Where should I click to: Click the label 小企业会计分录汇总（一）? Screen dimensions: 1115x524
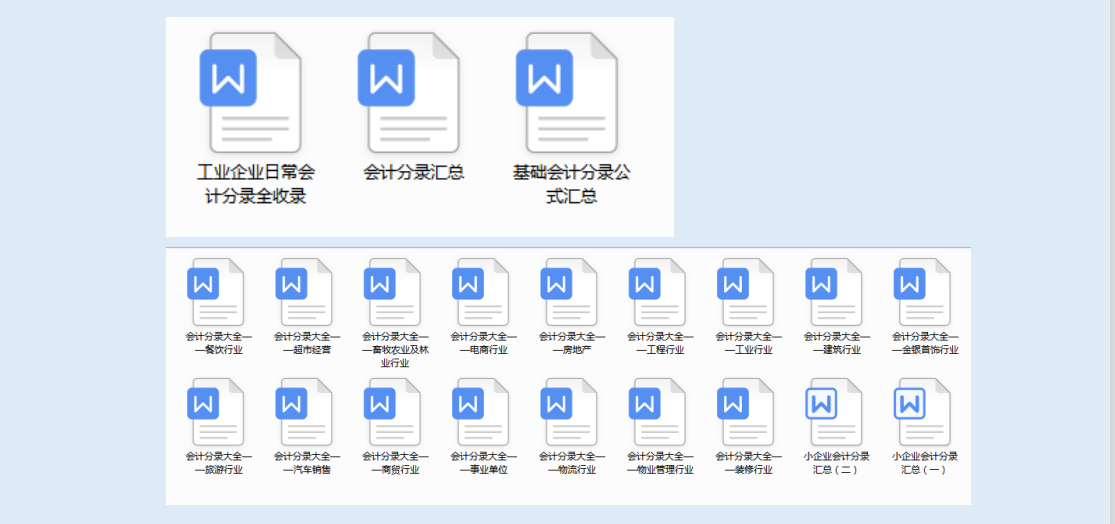pos(925,463)
